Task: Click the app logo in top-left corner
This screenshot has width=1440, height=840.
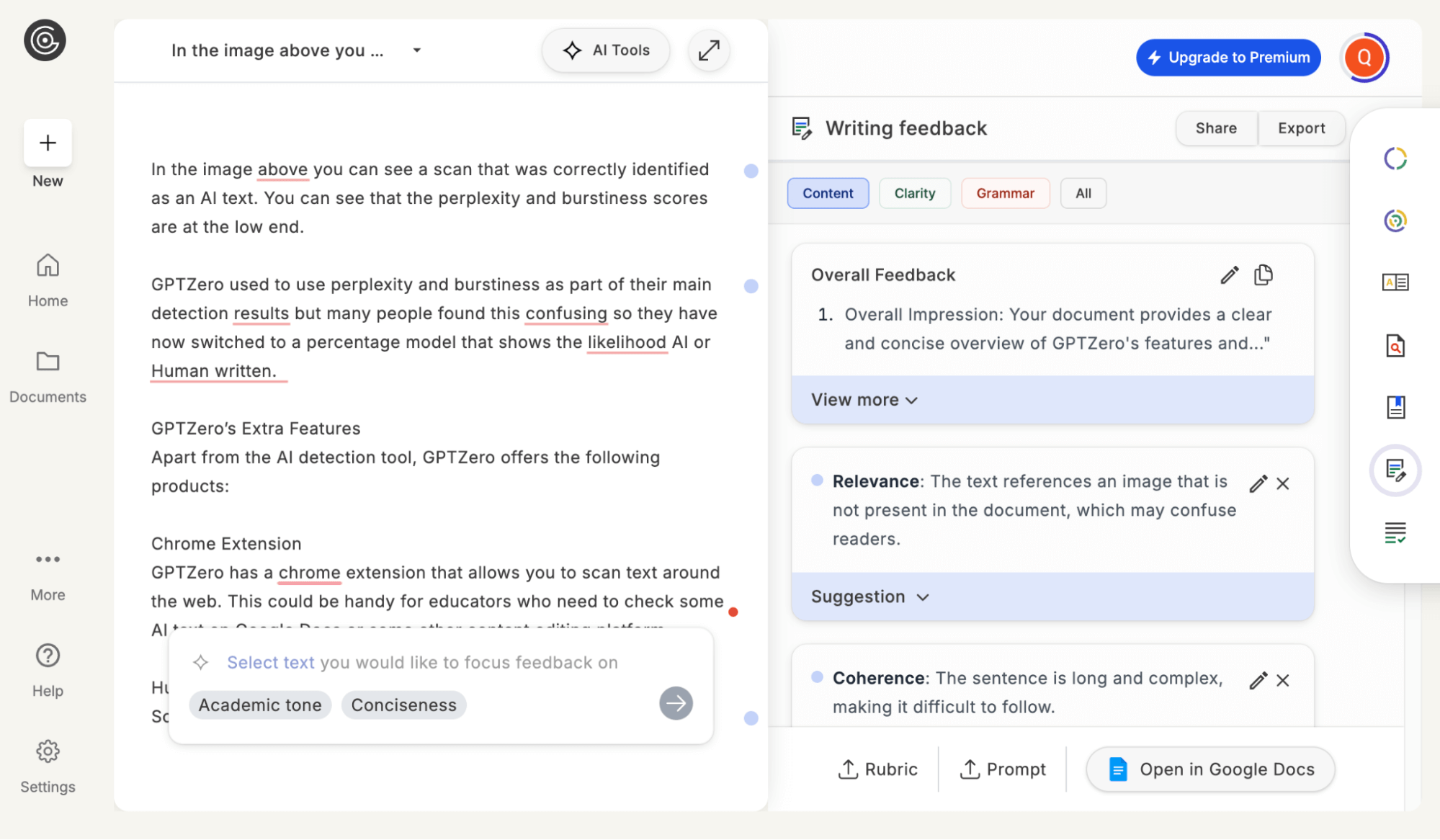Action: coord(45,40)
